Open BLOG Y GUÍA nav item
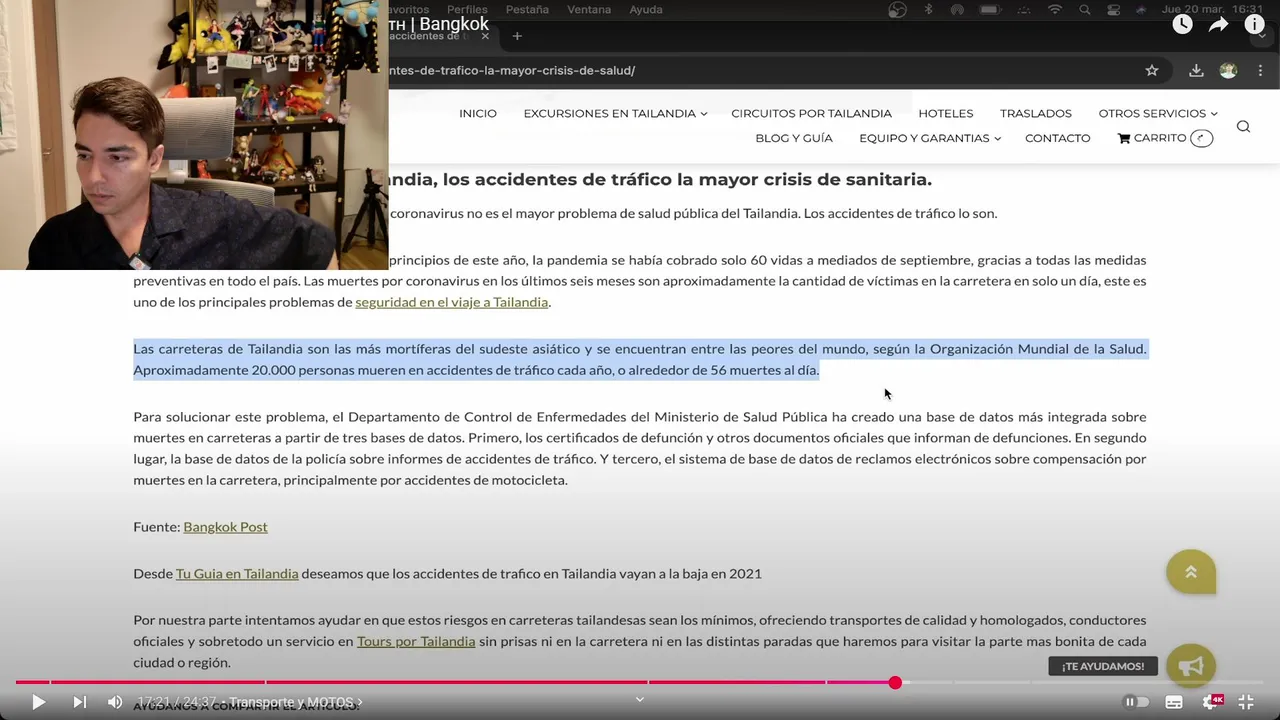 click(x=794, y=138)
